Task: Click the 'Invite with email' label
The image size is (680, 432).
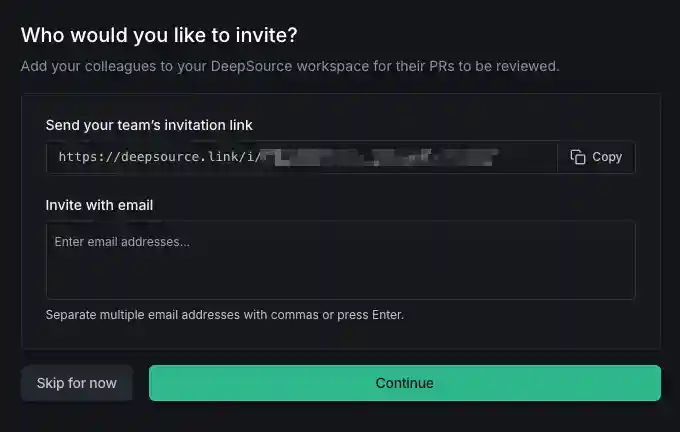Action: tap(99, 205)
